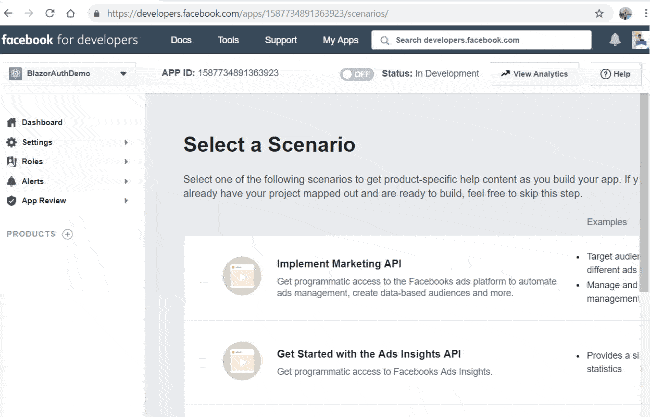
Task: Click the notifications bell icon
Action: (x=614, y=40)
